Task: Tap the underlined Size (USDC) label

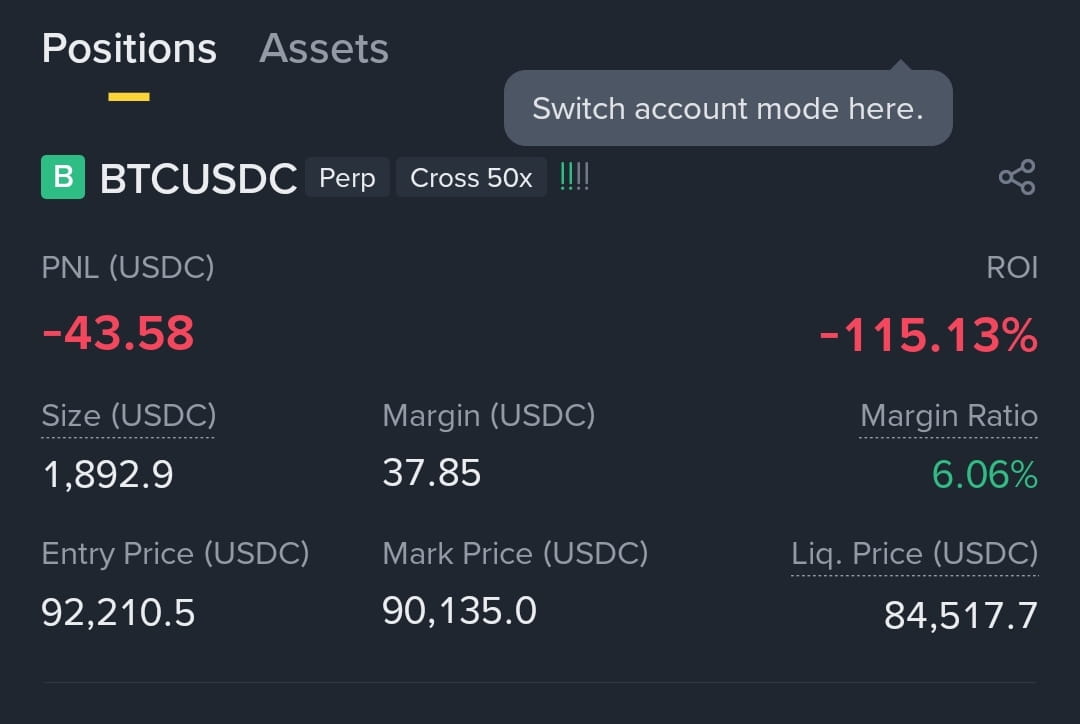Action: [x=129, y=415]
